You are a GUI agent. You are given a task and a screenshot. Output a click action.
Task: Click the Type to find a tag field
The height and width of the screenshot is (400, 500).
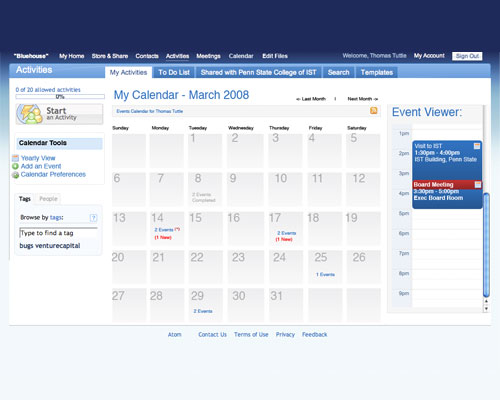point(59,233)
